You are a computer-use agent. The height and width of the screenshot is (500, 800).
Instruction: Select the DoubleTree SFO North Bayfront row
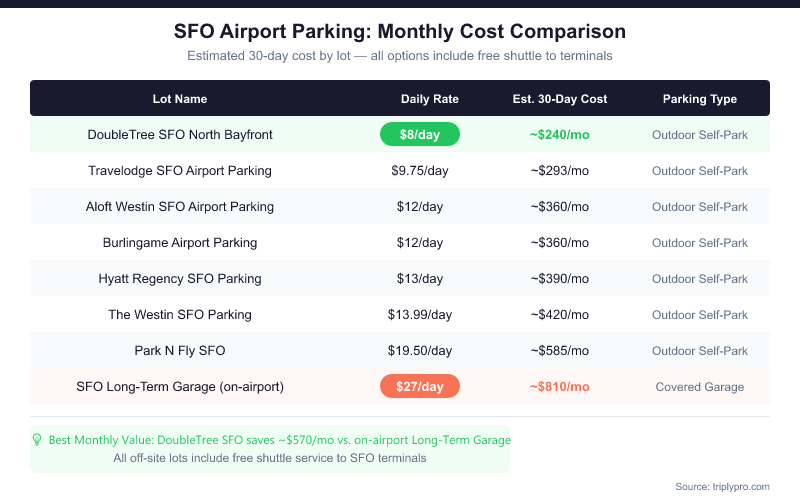[180, 134]
